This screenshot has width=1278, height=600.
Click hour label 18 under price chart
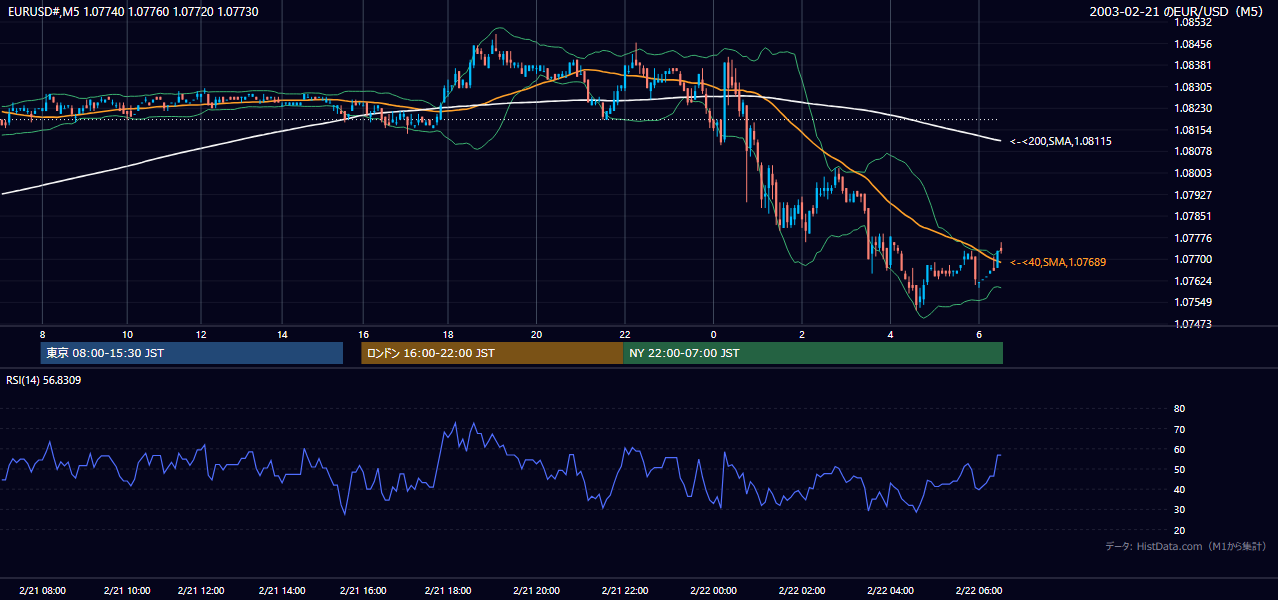pos(448,333)
